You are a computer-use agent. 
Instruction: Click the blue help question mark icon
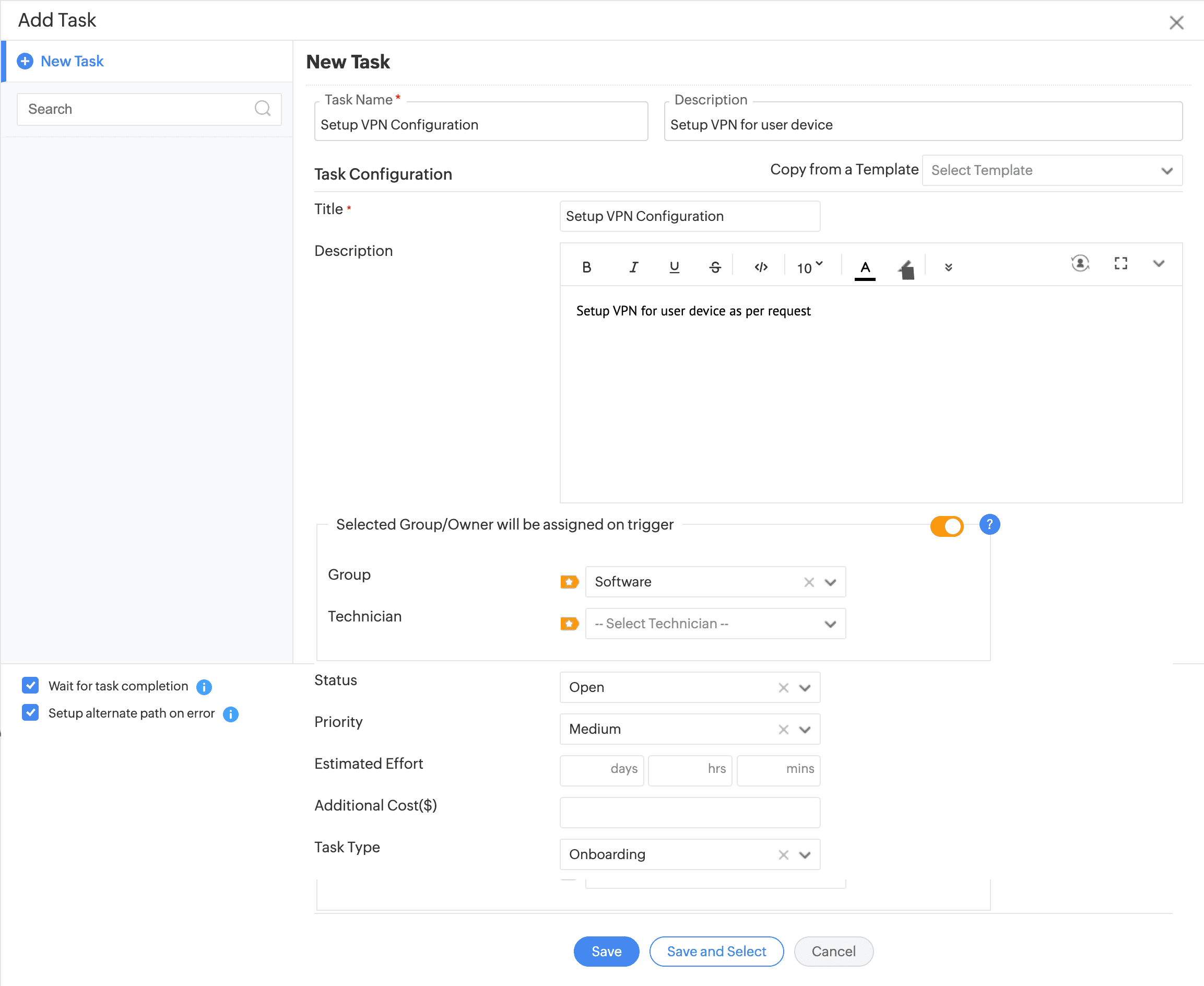tap(989, 524)
